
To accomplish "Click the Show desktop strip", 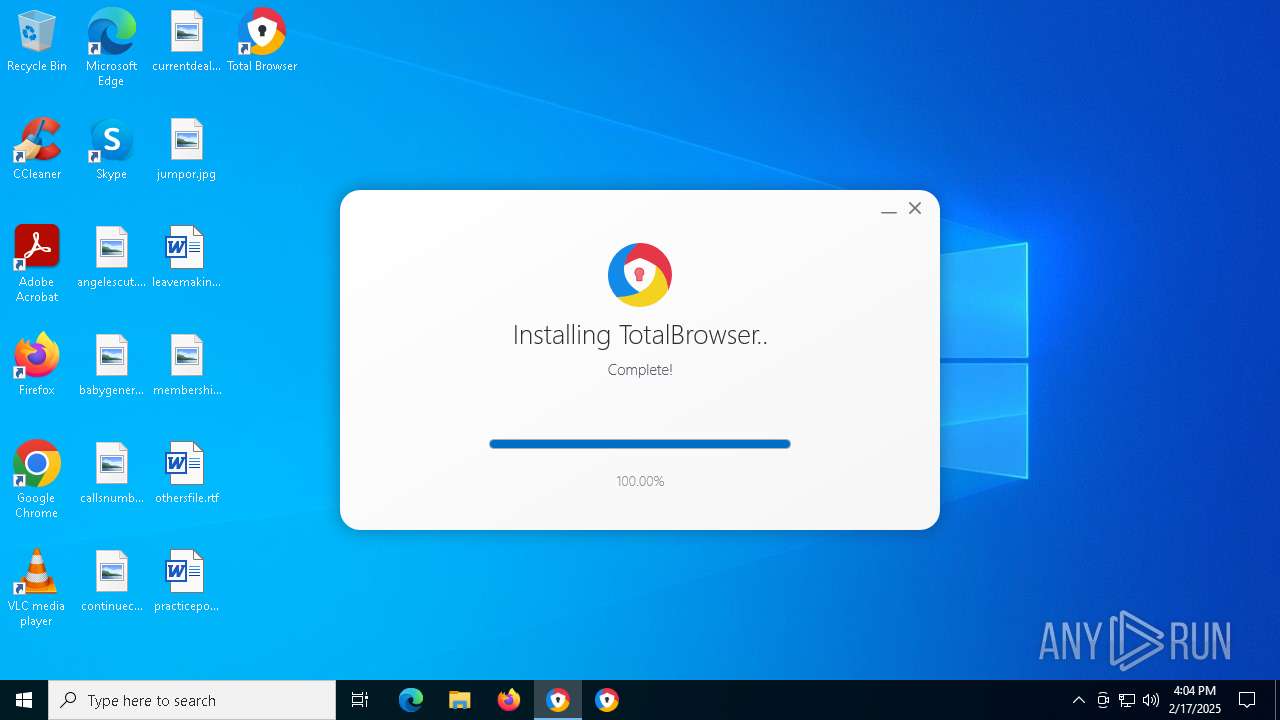I will (x=1277, y=700).
